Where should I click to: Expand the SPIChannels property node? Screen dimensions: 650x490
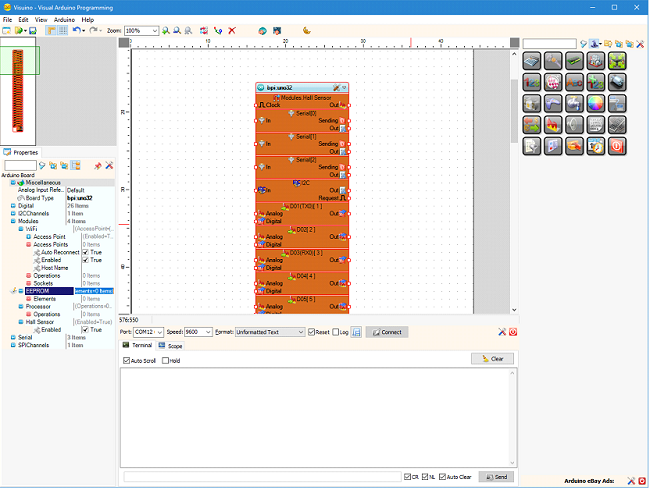(x=13, y=345)
